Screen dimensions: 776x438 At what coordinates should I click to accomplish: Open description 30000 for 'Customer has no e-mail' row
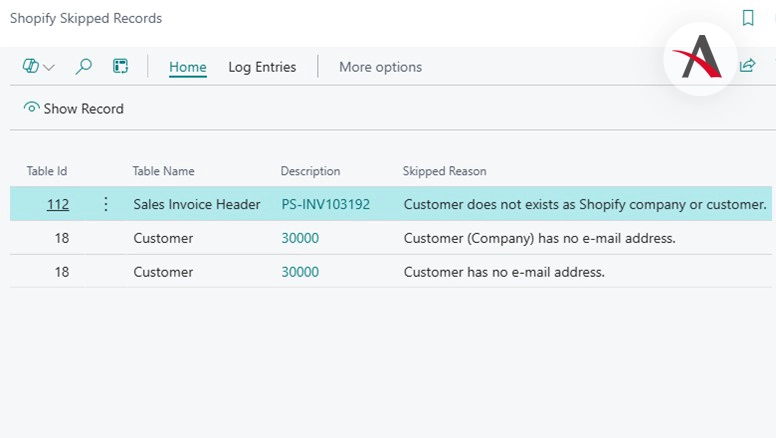pyautogui.click(x=300, y=272)
